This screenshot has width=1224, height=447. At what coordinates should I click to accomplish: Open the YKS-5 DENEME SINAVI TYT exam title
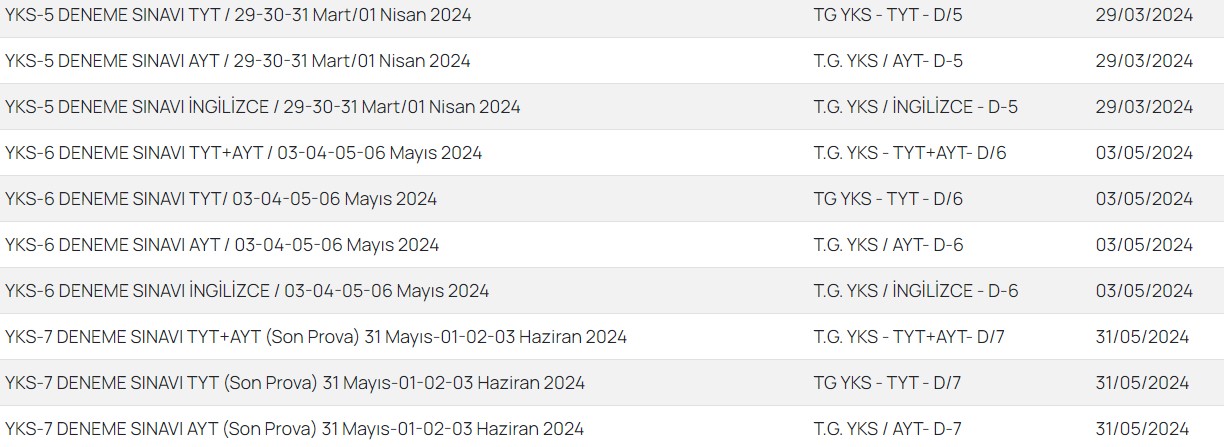(x=238, y=15)
